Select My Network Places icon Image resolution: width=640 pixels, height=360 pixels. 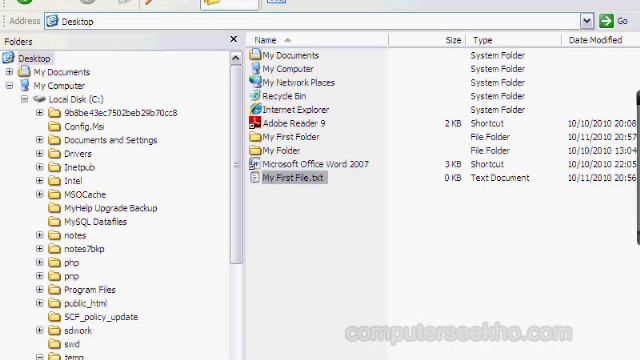click(255, 82)
